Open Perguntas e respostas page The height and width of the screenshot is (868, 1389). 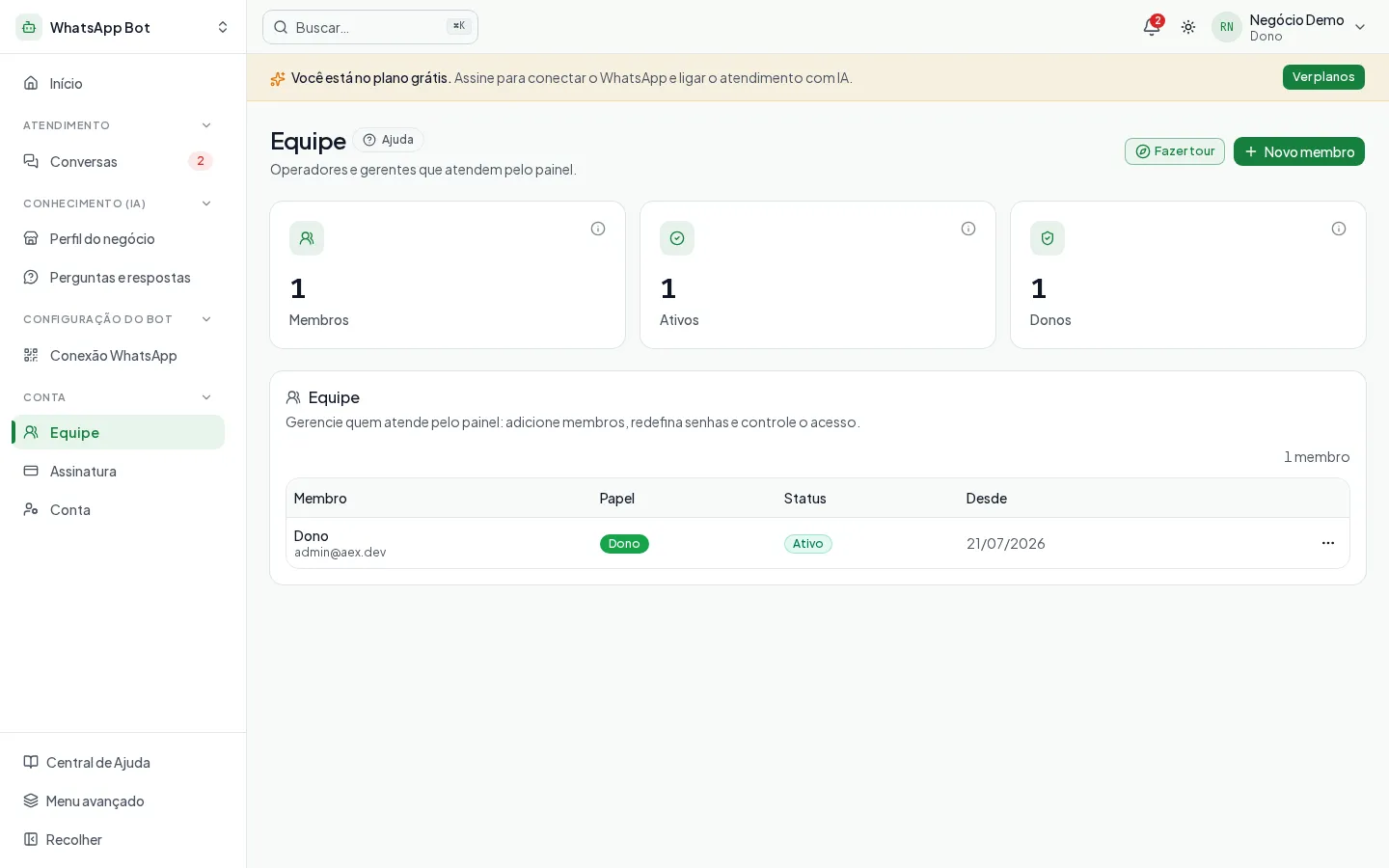118,277
